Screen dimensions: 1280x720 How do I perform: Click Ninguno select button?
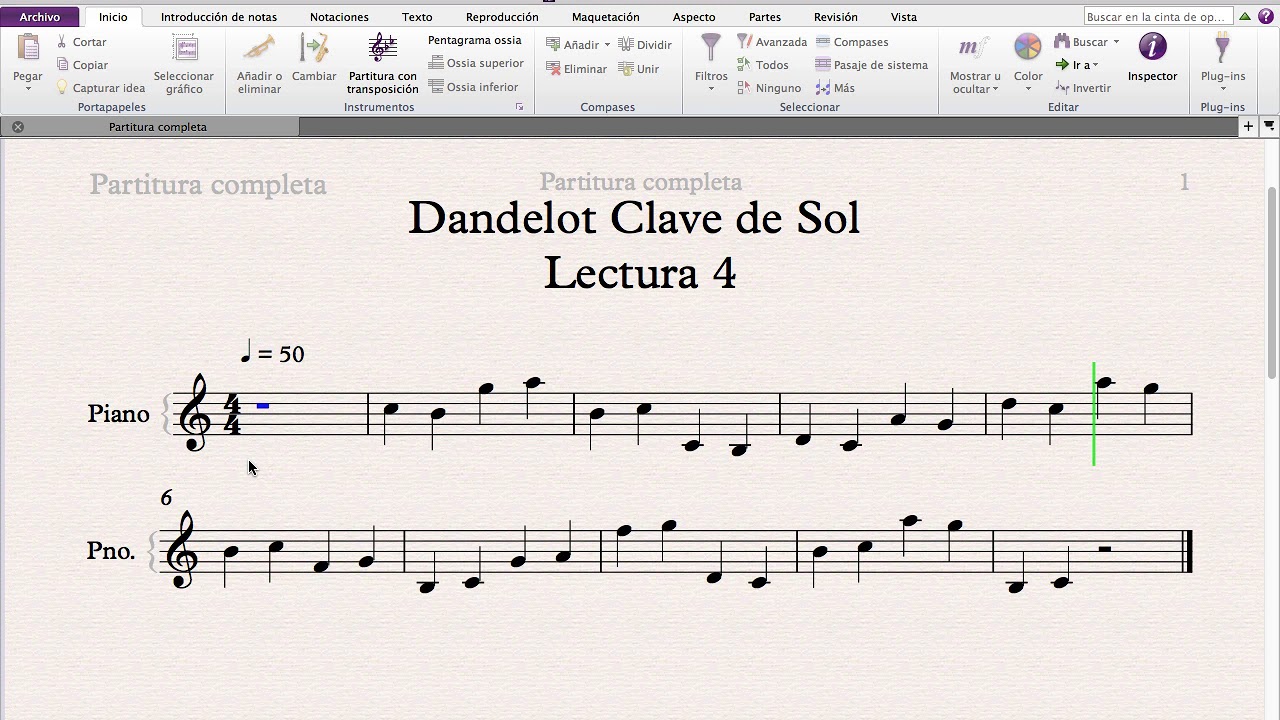[769, 88]
